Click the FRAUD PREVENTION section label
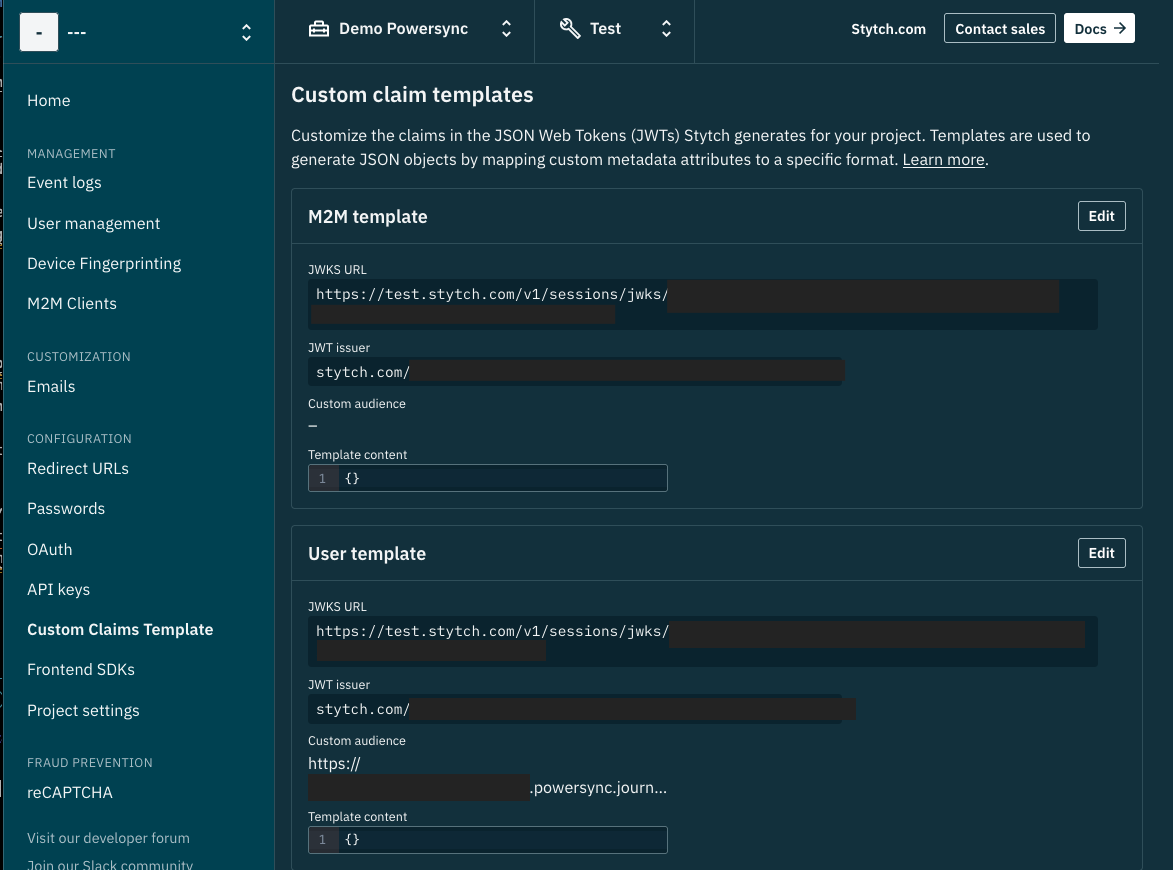This screenshot has height=870, width=1173. pos(90,762)
